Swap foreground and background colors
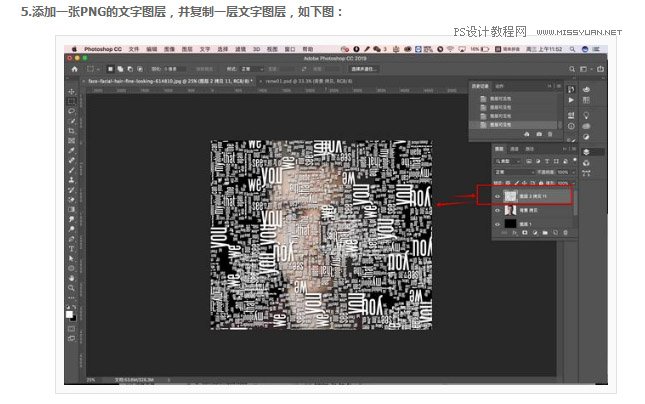645x404 pixels. coord(74,307)
